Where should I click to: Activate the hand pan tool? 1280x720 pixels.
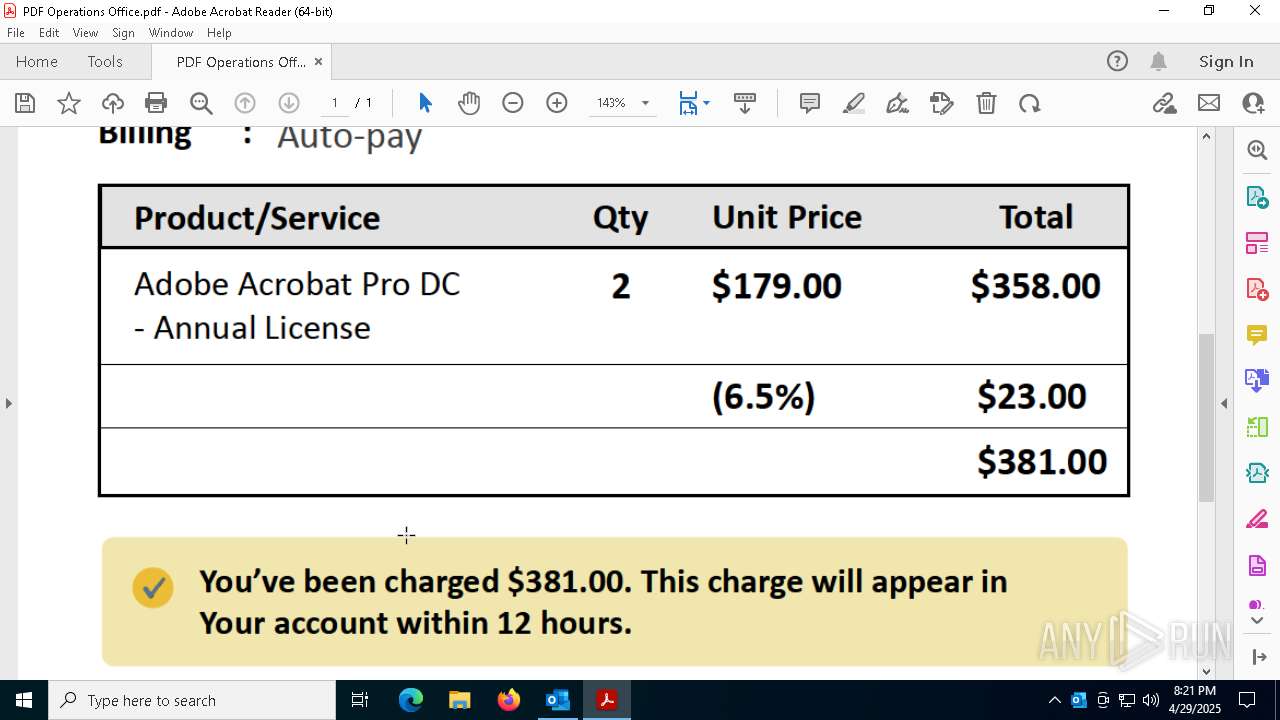tap(469, 103)
